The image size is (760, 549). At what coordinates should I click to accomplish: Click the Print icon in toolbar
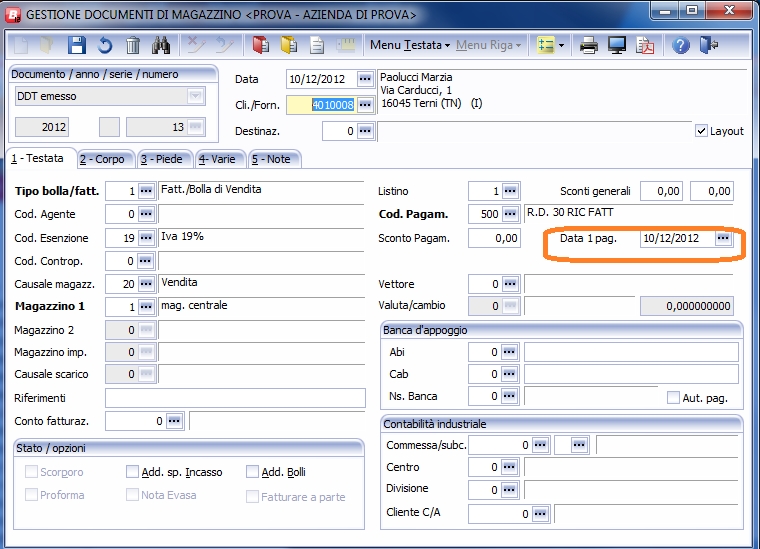[x=590, y=45]
